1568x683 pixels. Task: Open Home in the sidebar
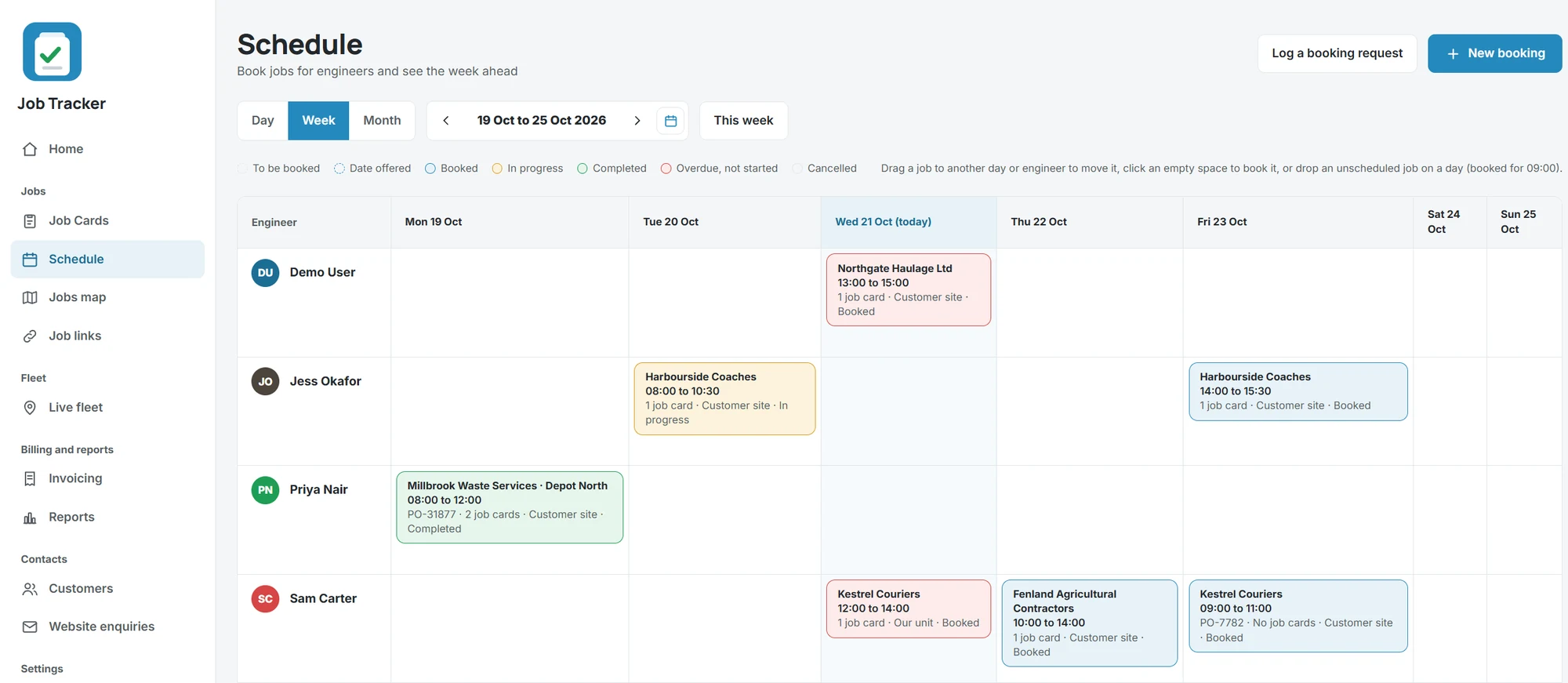[x=107, y=149]
